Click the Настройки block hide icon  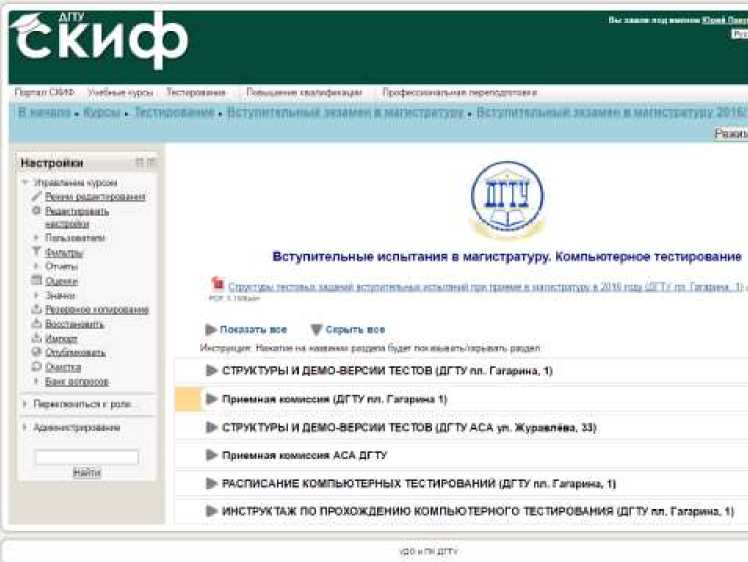151,162
